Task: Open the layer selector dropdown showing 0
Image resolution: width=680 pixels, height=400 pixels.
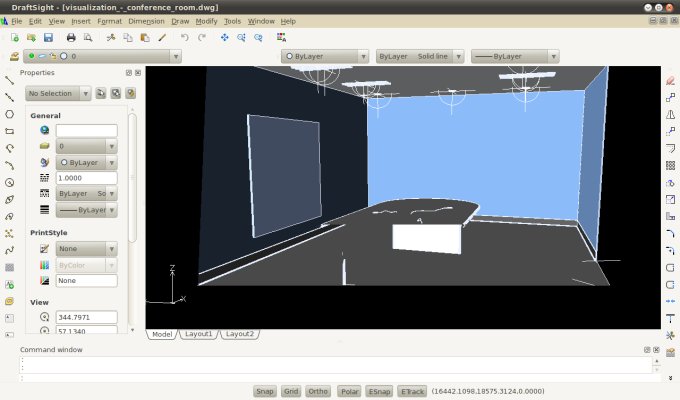Action: pyautogui.click(x=102, y=56)
